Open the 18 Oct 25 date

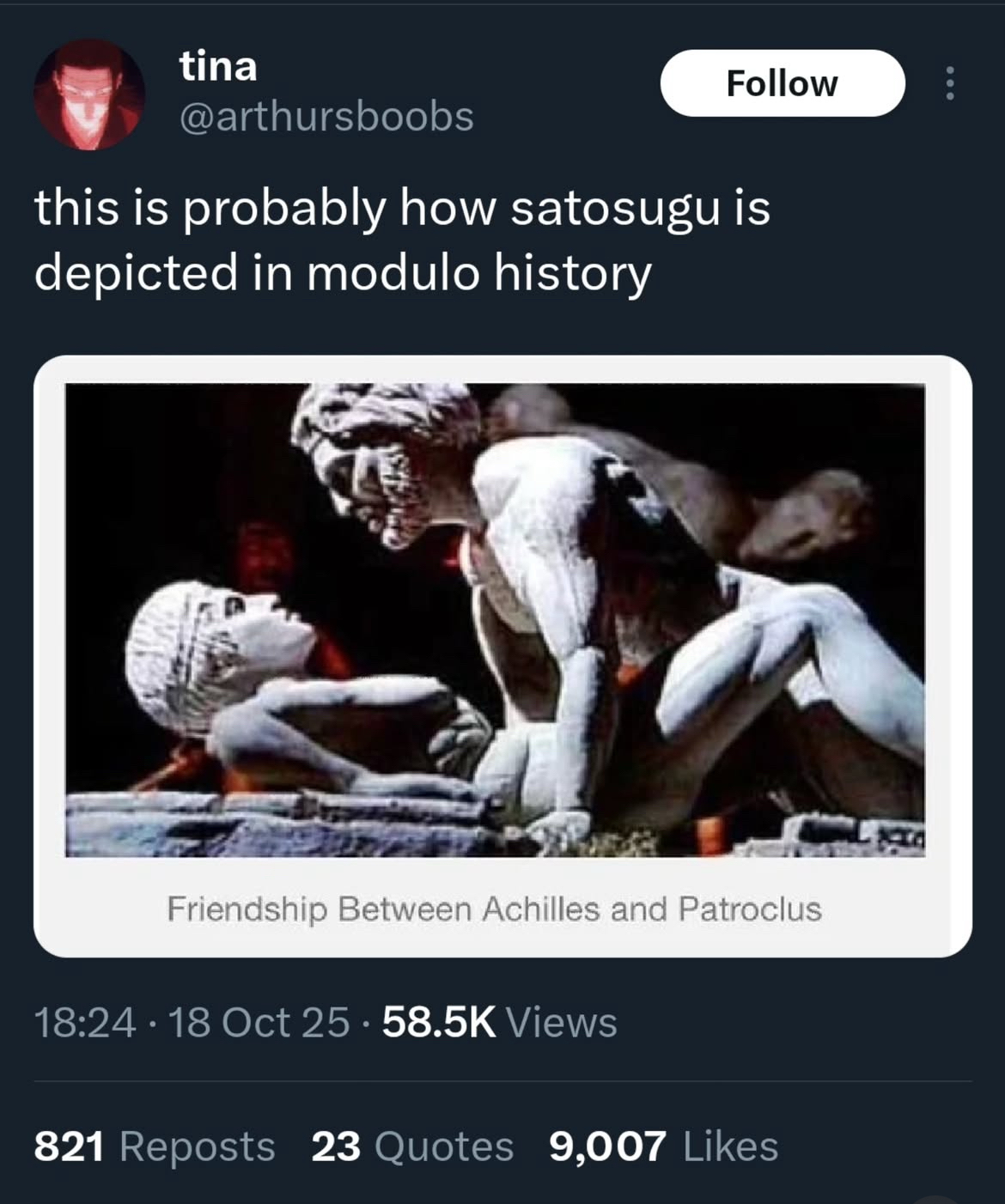coord(259,1022)
